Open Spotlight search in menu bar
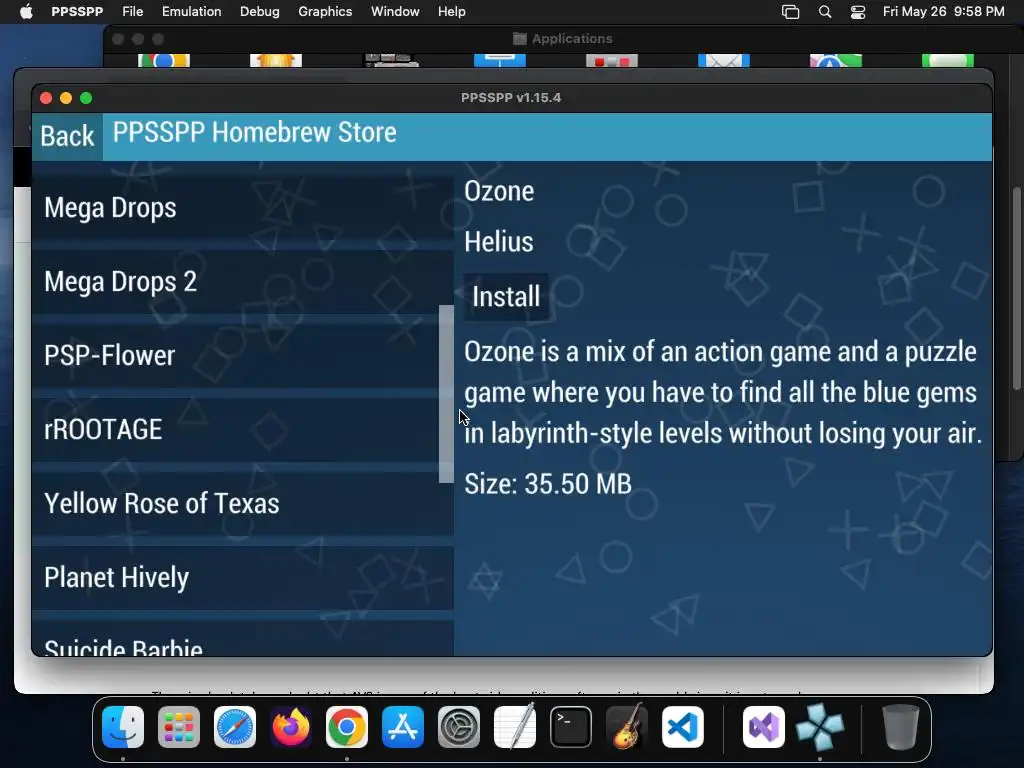Viewport: 1024px width, 768px height. pyautogui.click(x=825, y=12)
